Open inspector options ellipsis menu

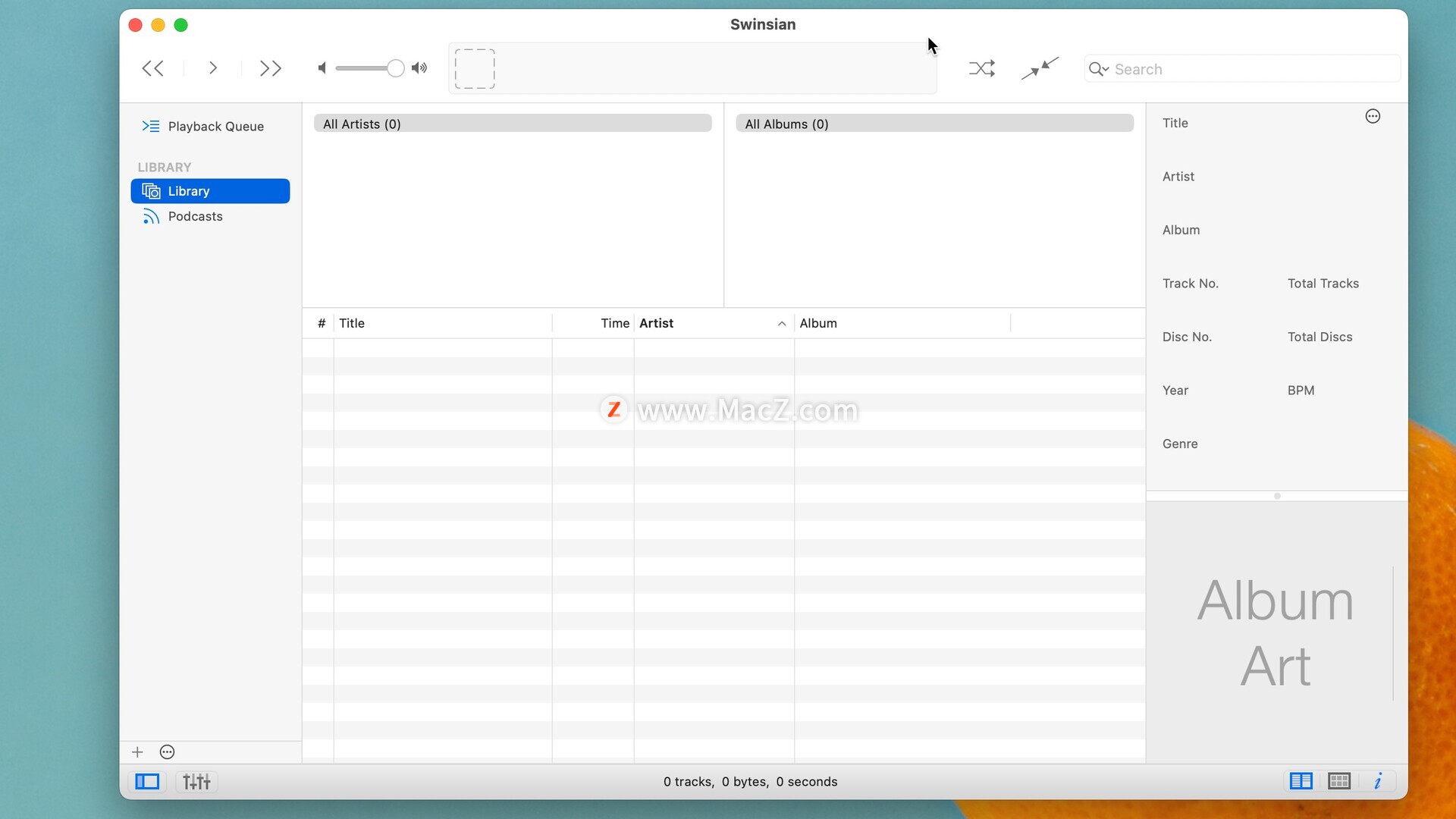(1373, 116)
